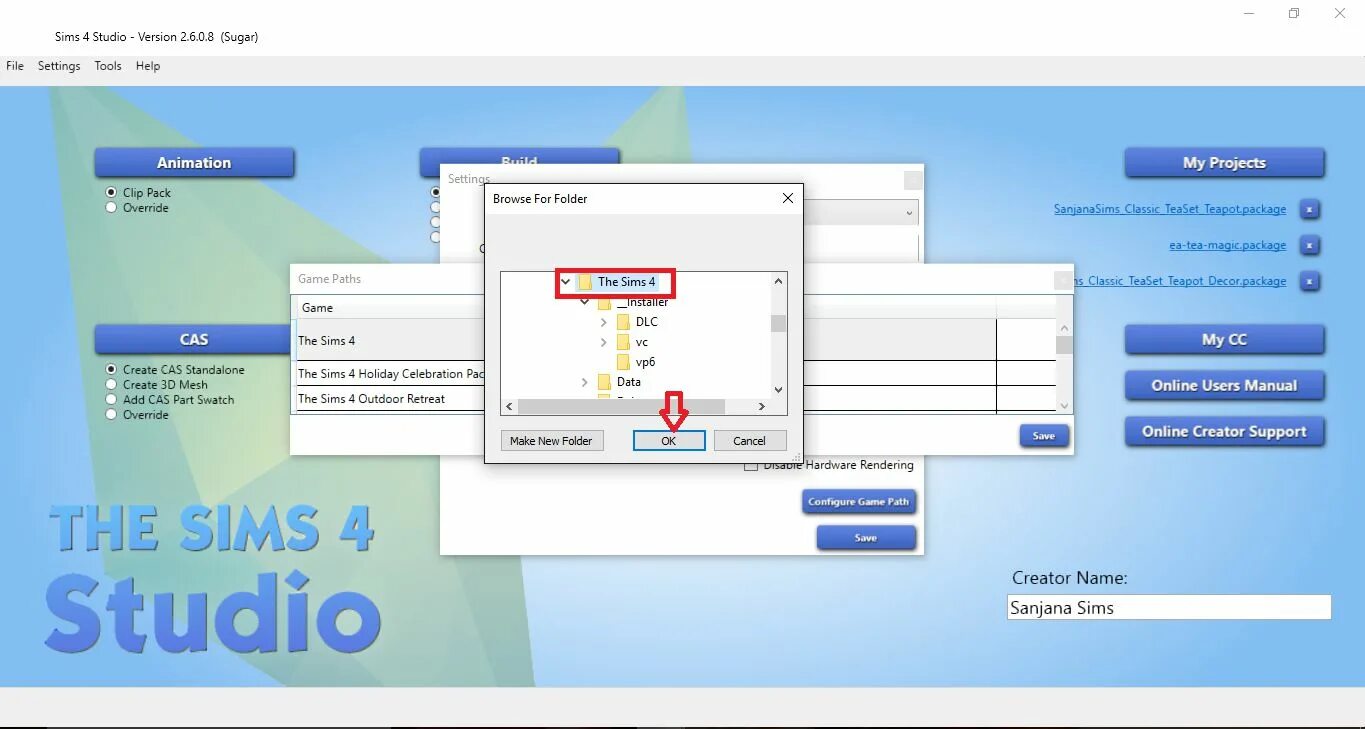Click the Game column header
1365x729 pixels.
[x=317, y=308]
